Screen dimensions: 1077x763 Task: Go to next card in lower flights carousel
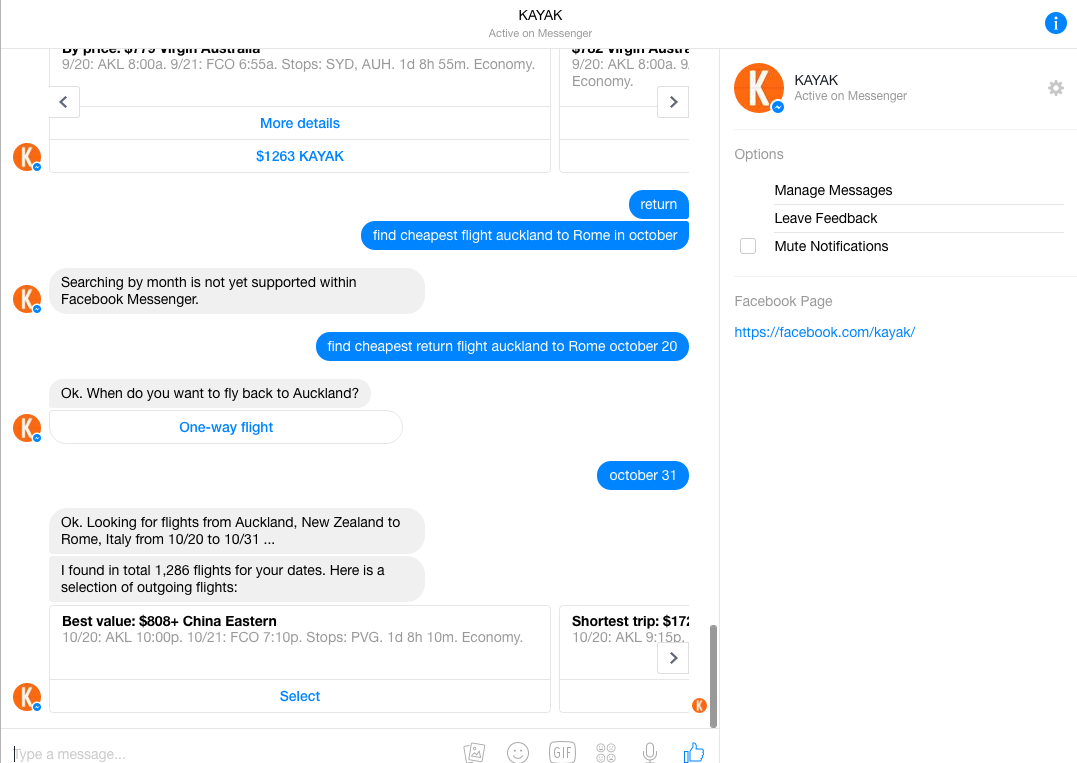click(673, 658)
